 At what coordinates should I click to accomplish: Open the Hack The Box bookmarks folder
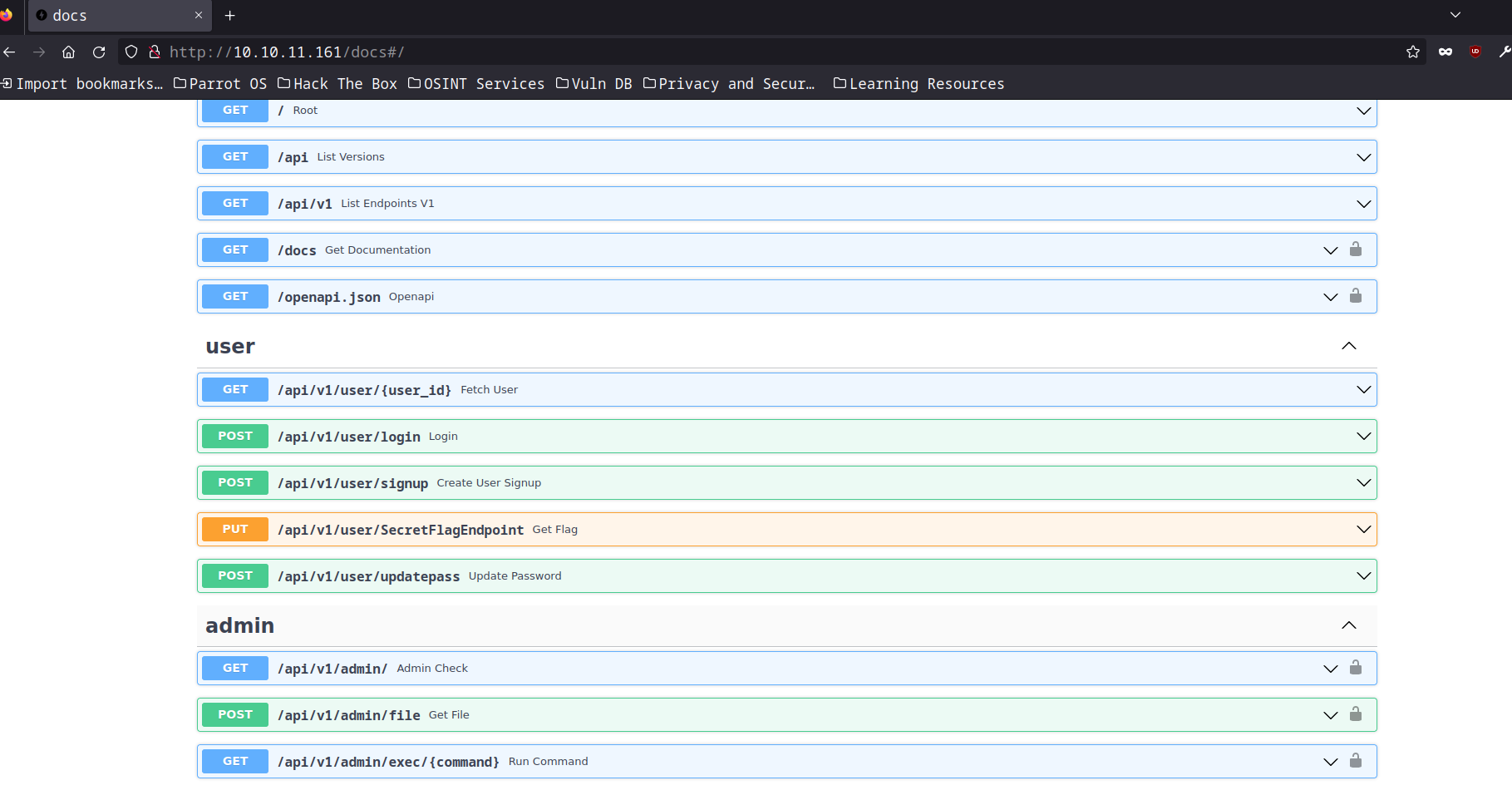337,83
